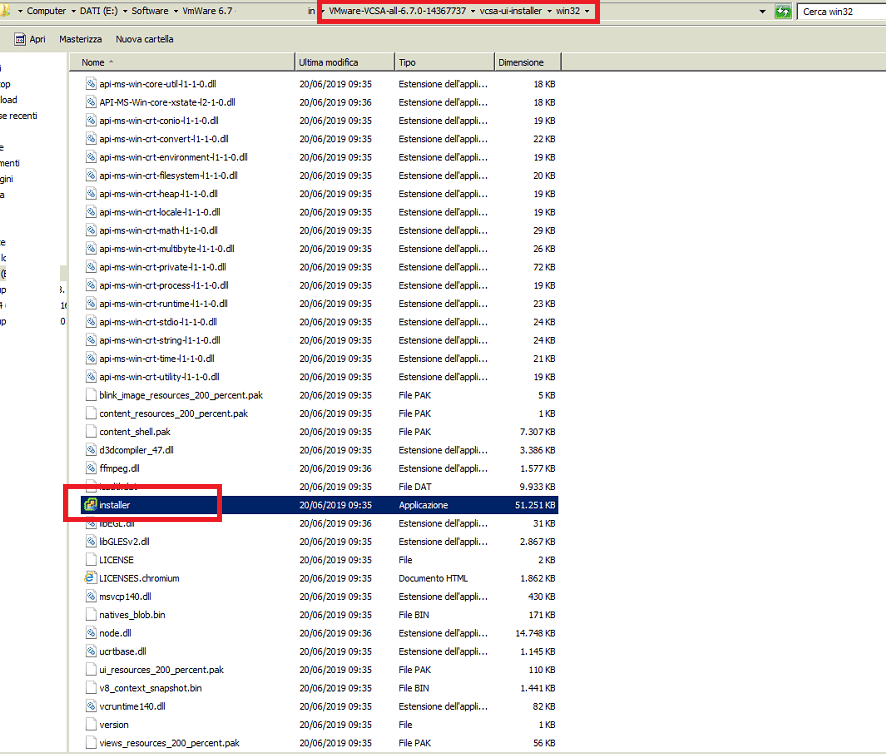Select the file api-ms-win-crt-time-l1-1-0.dll by name
886x754 pixels.
(x=157, y=358)
